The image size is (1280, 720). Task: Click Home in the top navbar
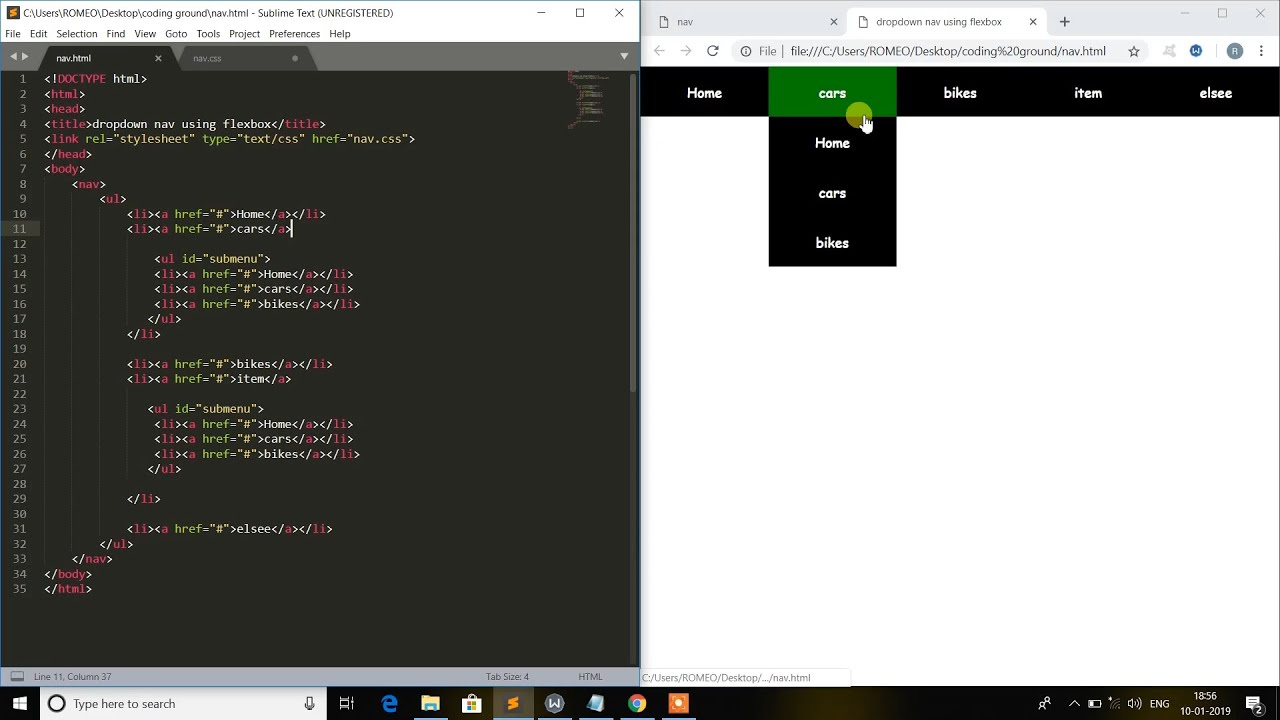pos(704,93)
